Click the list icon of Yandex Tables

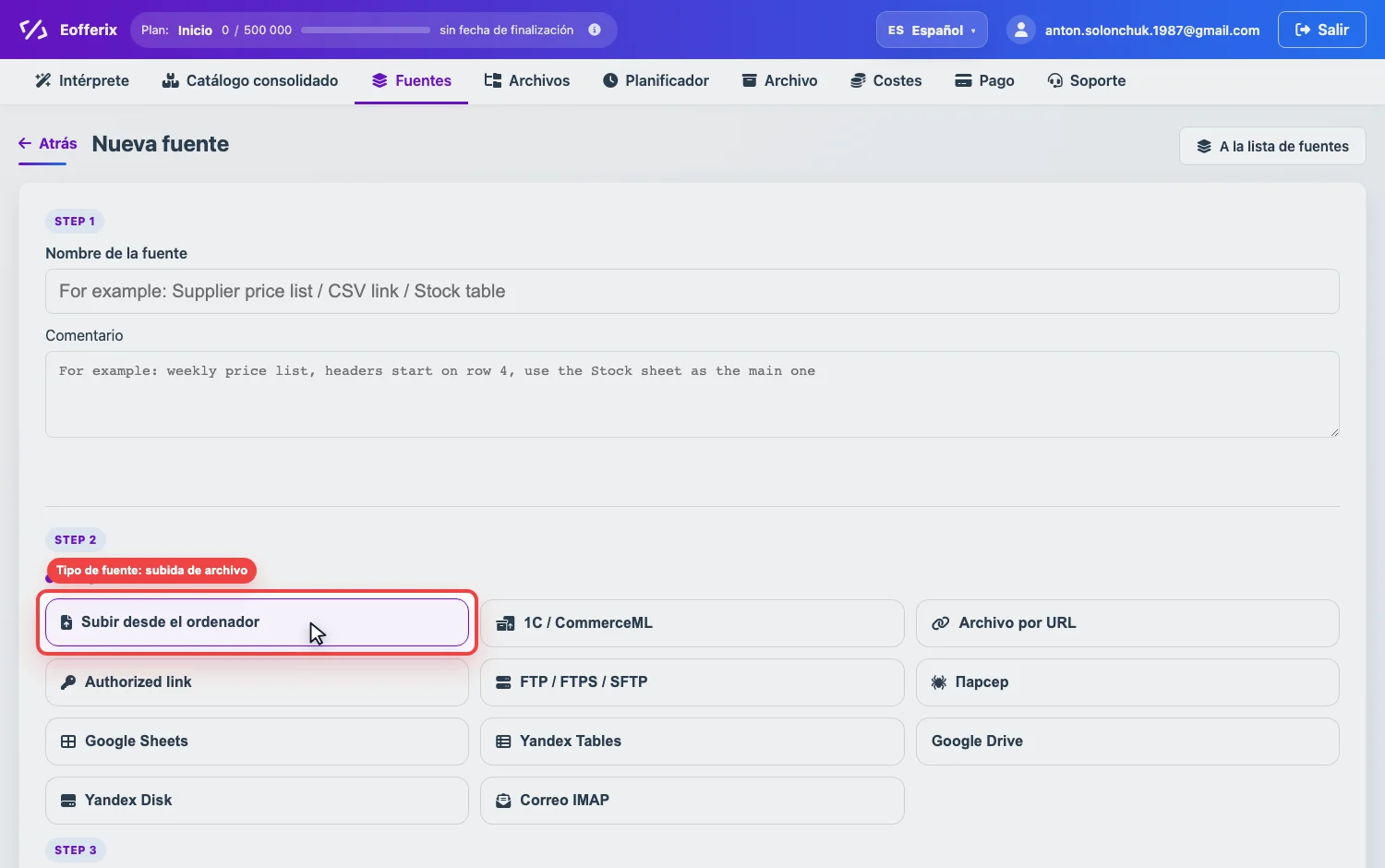point(503,741)
